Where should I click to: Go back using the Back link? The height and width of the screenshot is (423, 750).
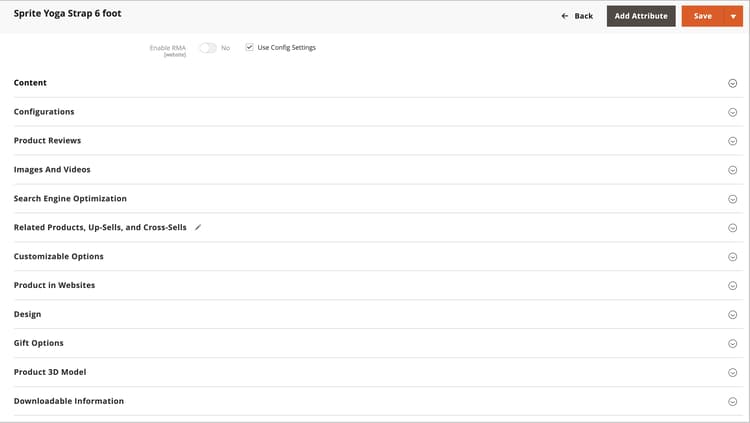pyautogui.click(x=577, y=16)
